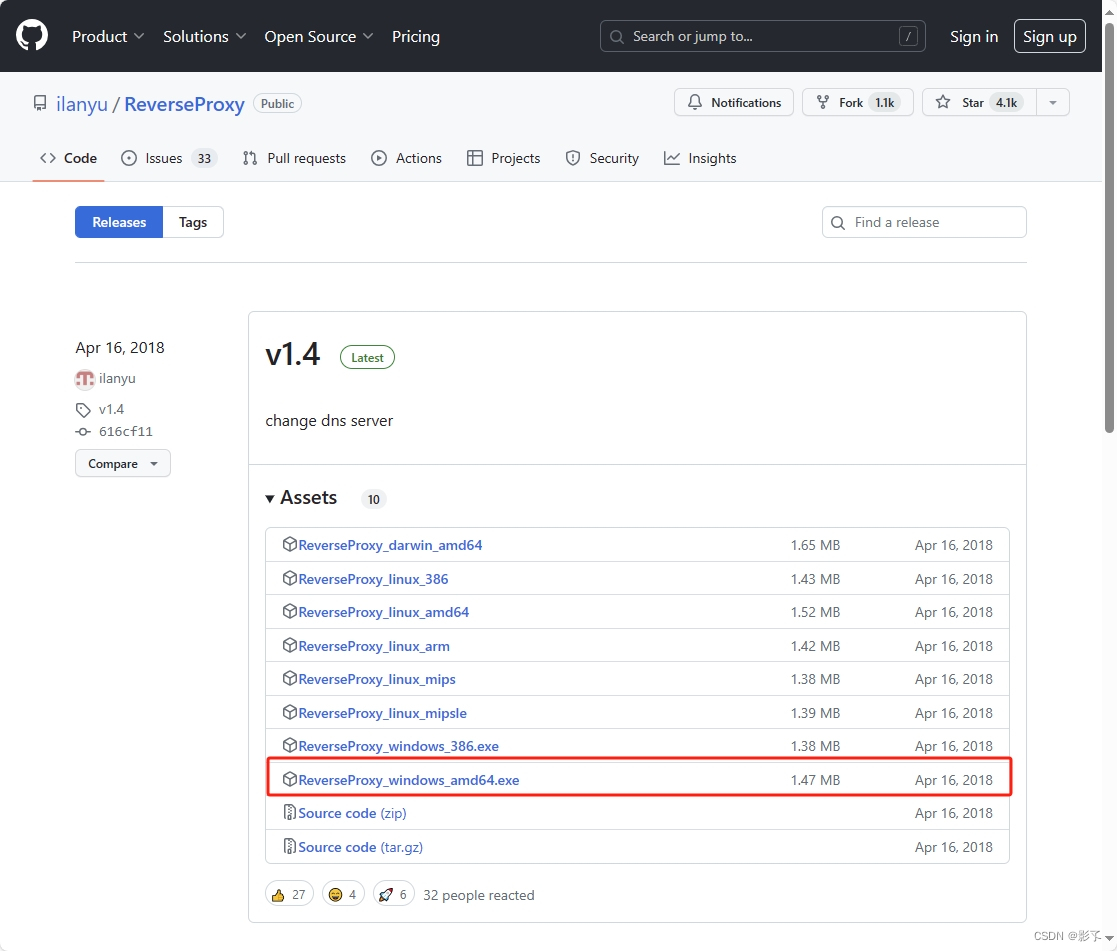The height and width of the screenshot is (951, 1117).
Task: Open the star lists dropdown arrow
Action: pyautogui.click(x=1053, y=103)
